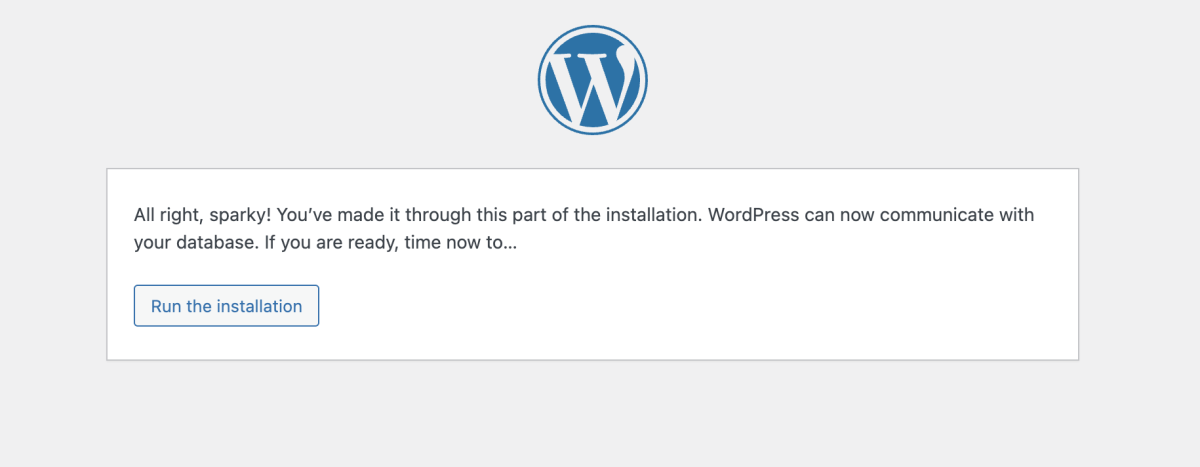This screenshot has width=1200, height=467.
Task: Click the blue outer ring of WordPress logo
Action: tap(593, 28)
